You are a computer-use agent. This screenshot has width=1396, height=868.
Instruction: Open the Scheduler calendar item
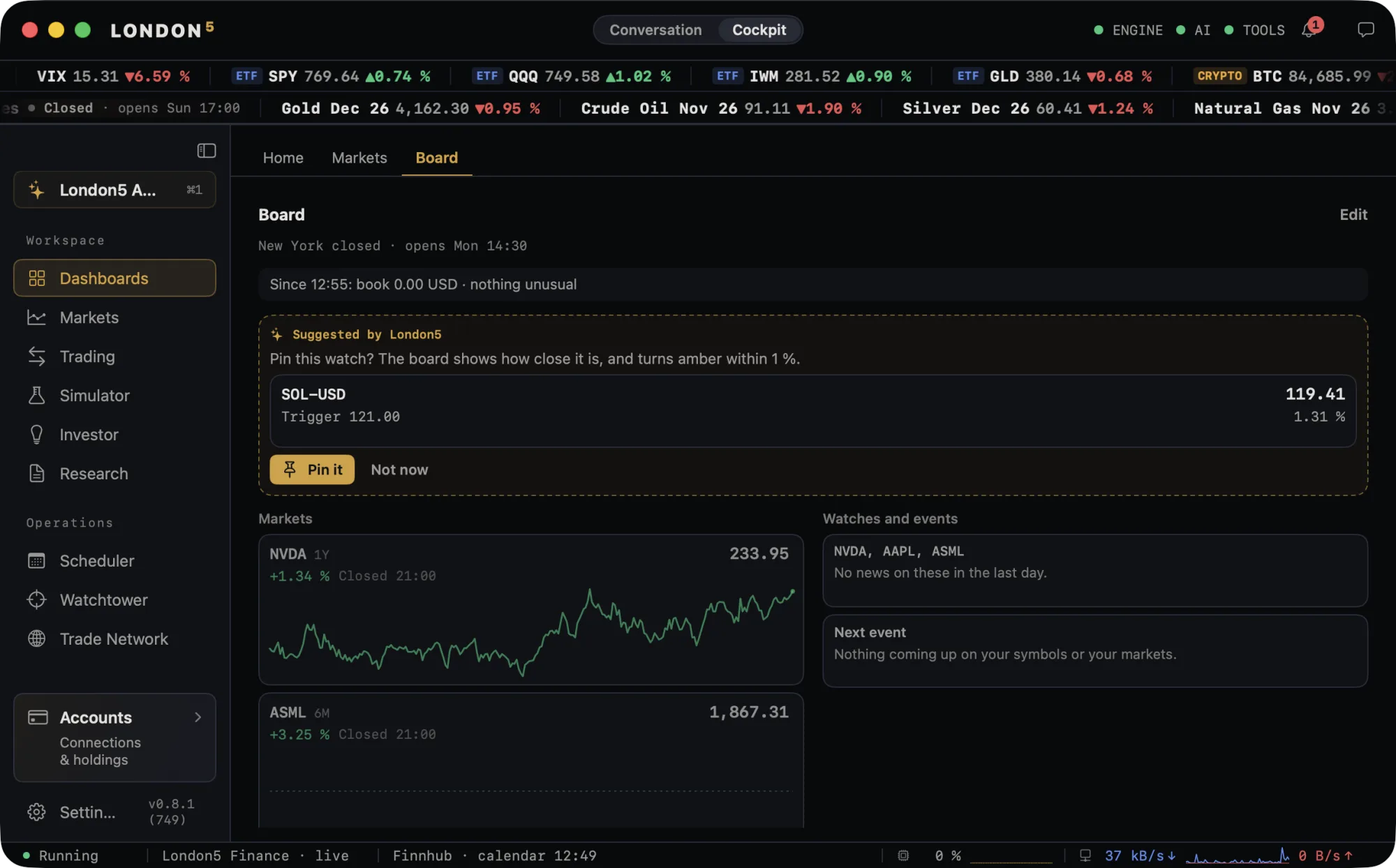click(114, 561)
